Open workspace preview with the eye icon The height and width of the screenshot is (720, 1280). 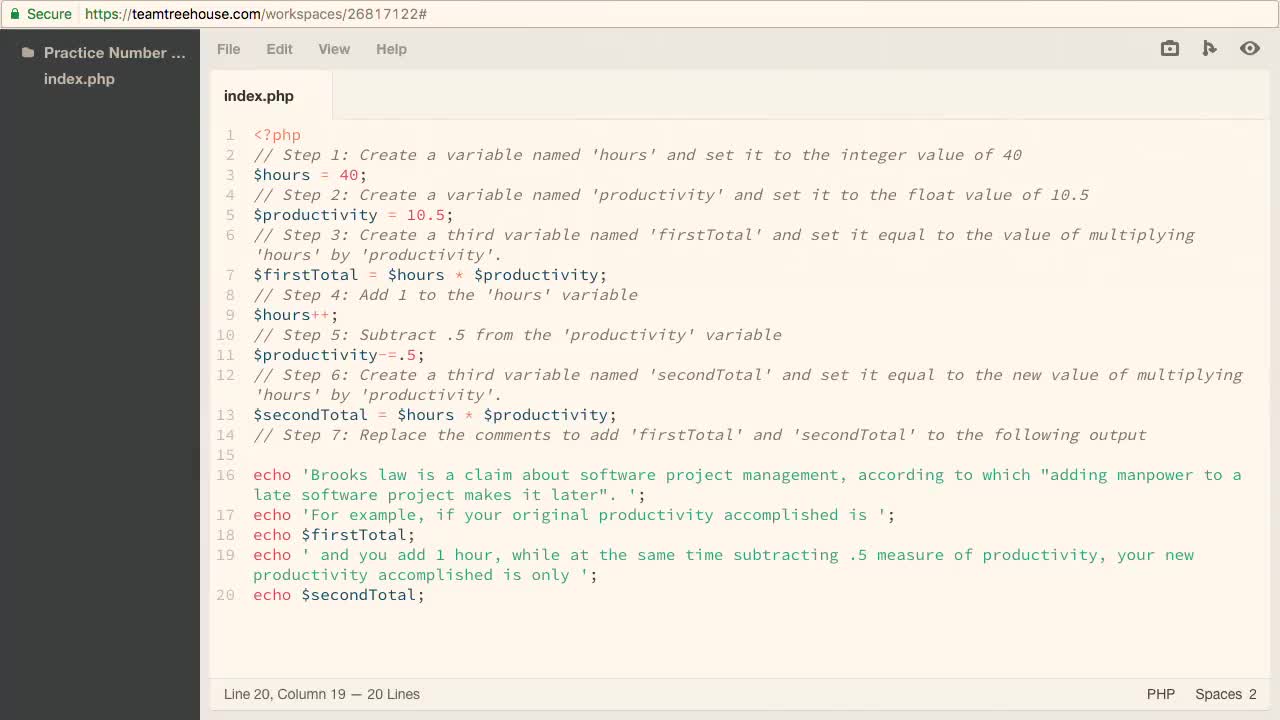1250,48
